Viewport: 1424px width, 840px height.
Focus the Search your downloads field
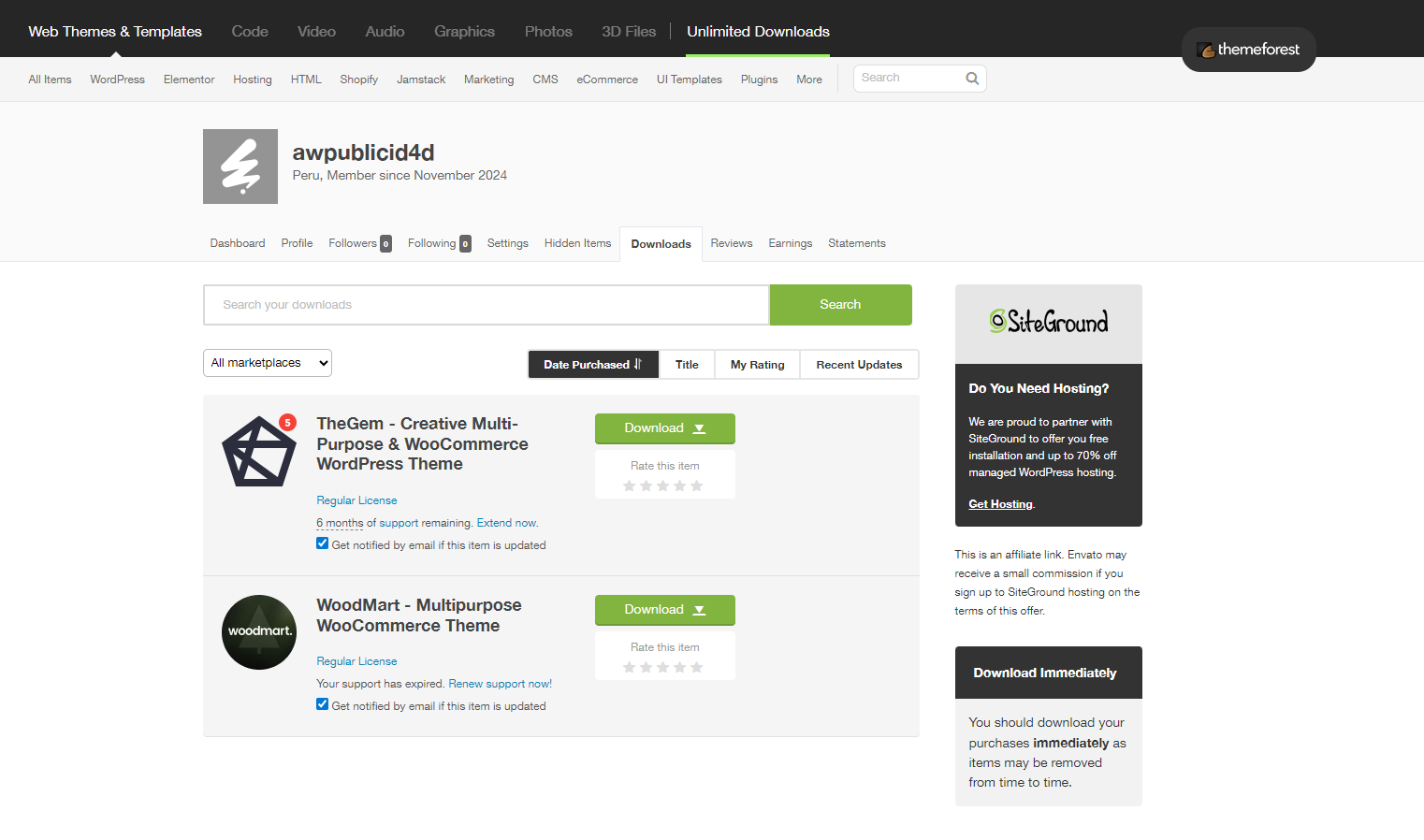click(486, 305)
